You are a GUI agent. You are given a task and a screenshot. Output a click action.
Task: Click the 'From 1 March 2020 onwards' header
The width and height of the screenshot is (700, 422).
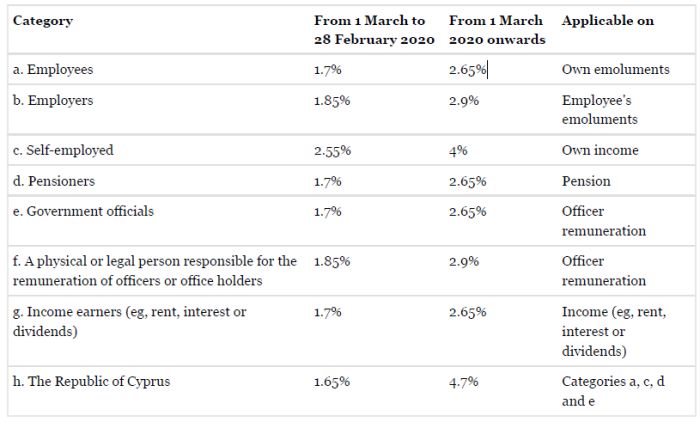click(x=497, y=30)
